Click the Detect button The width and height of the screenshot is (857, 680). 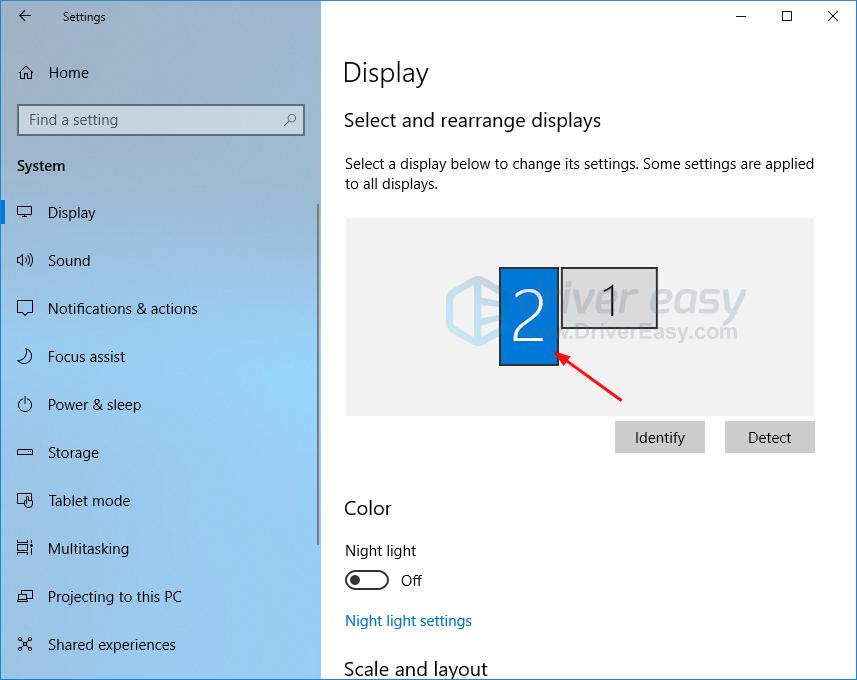[769, 437]
